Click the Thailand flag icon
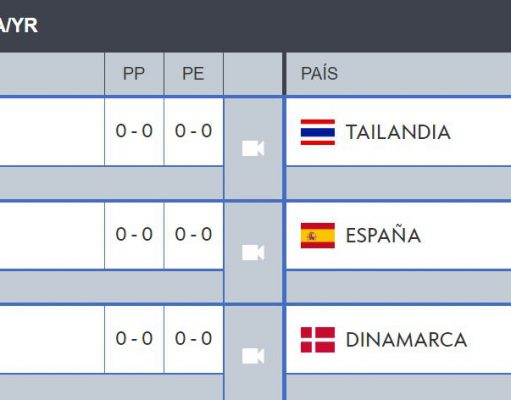 (318, 132)
